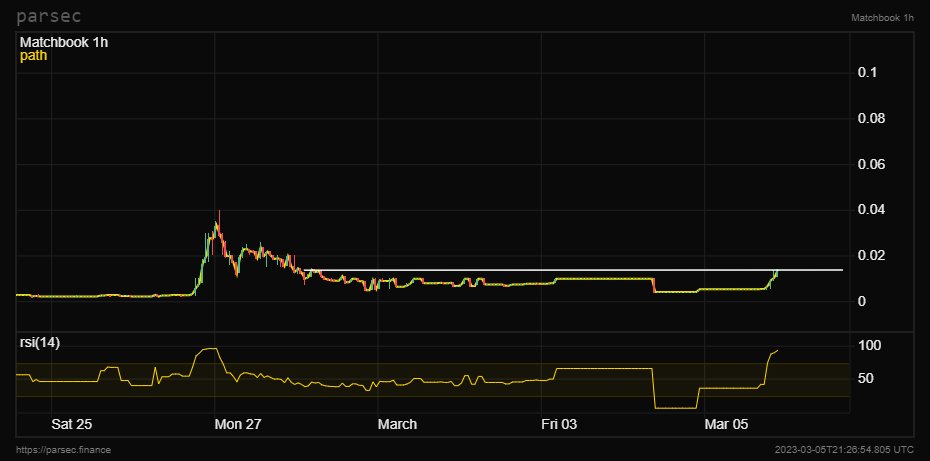Click the 'rsi(14)' indicator label
Viewport: 930px width, 461px height.
click(x=40, y=343)
